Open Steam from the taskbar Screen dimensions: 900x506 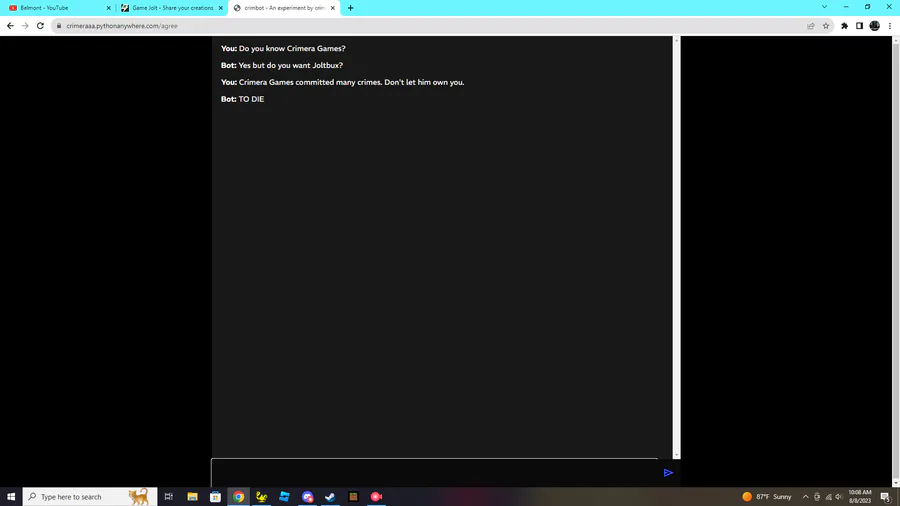(330, 497)
